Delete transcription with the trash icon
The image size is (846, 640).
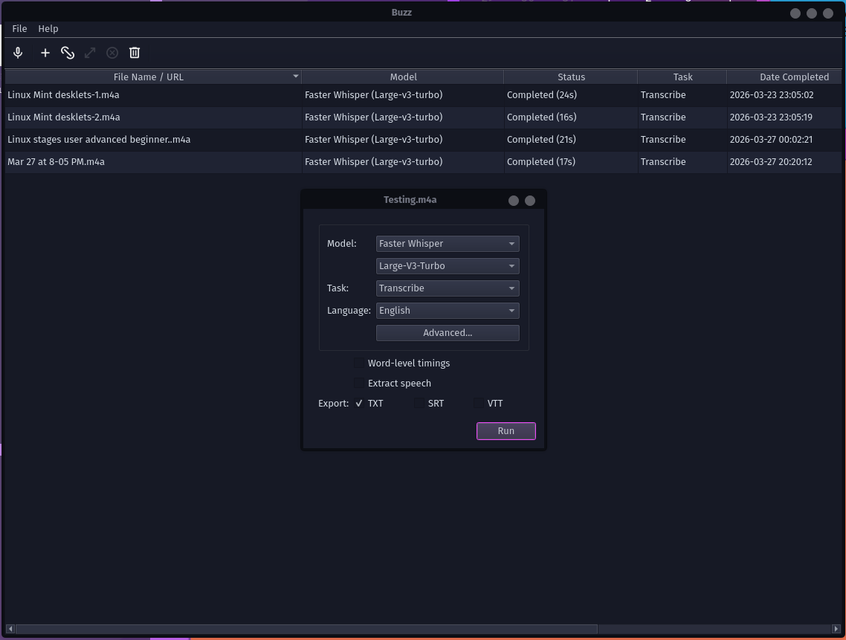point(134,53)
